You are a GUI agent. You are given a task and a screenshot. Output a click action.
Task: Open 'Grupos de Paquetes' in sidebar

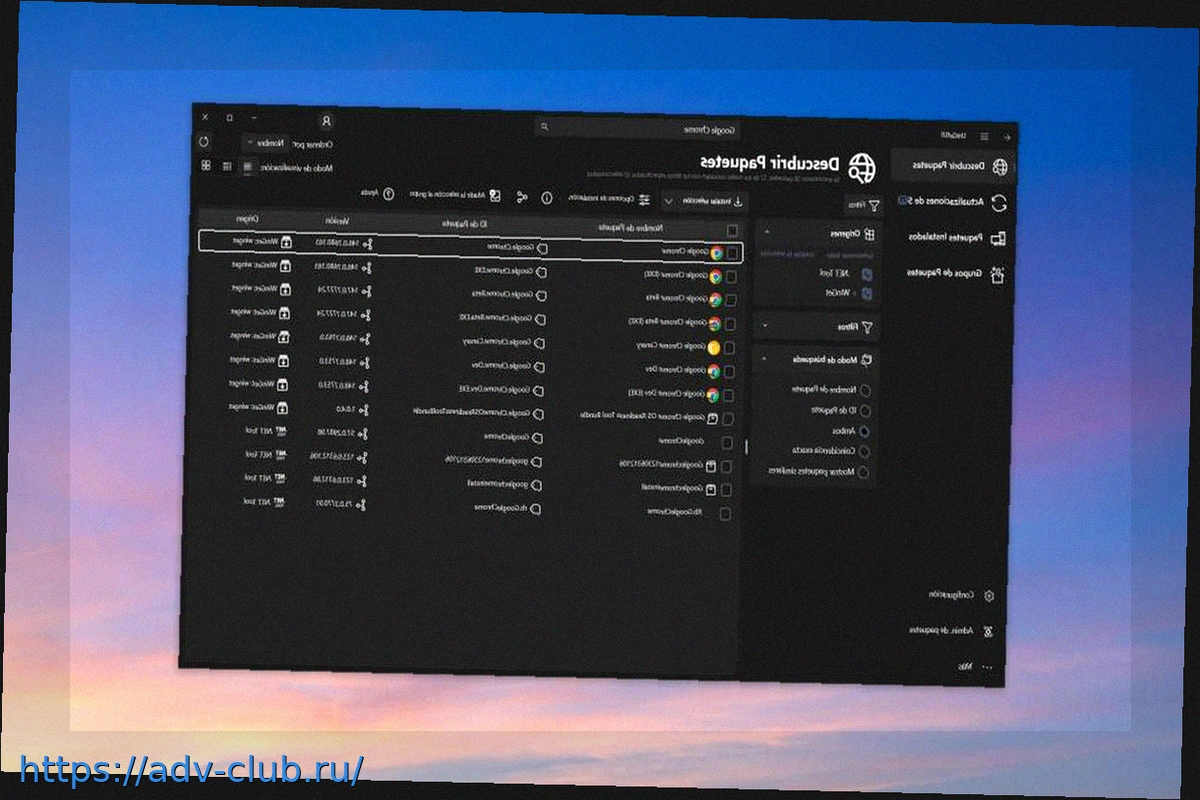tap(996, 274)
